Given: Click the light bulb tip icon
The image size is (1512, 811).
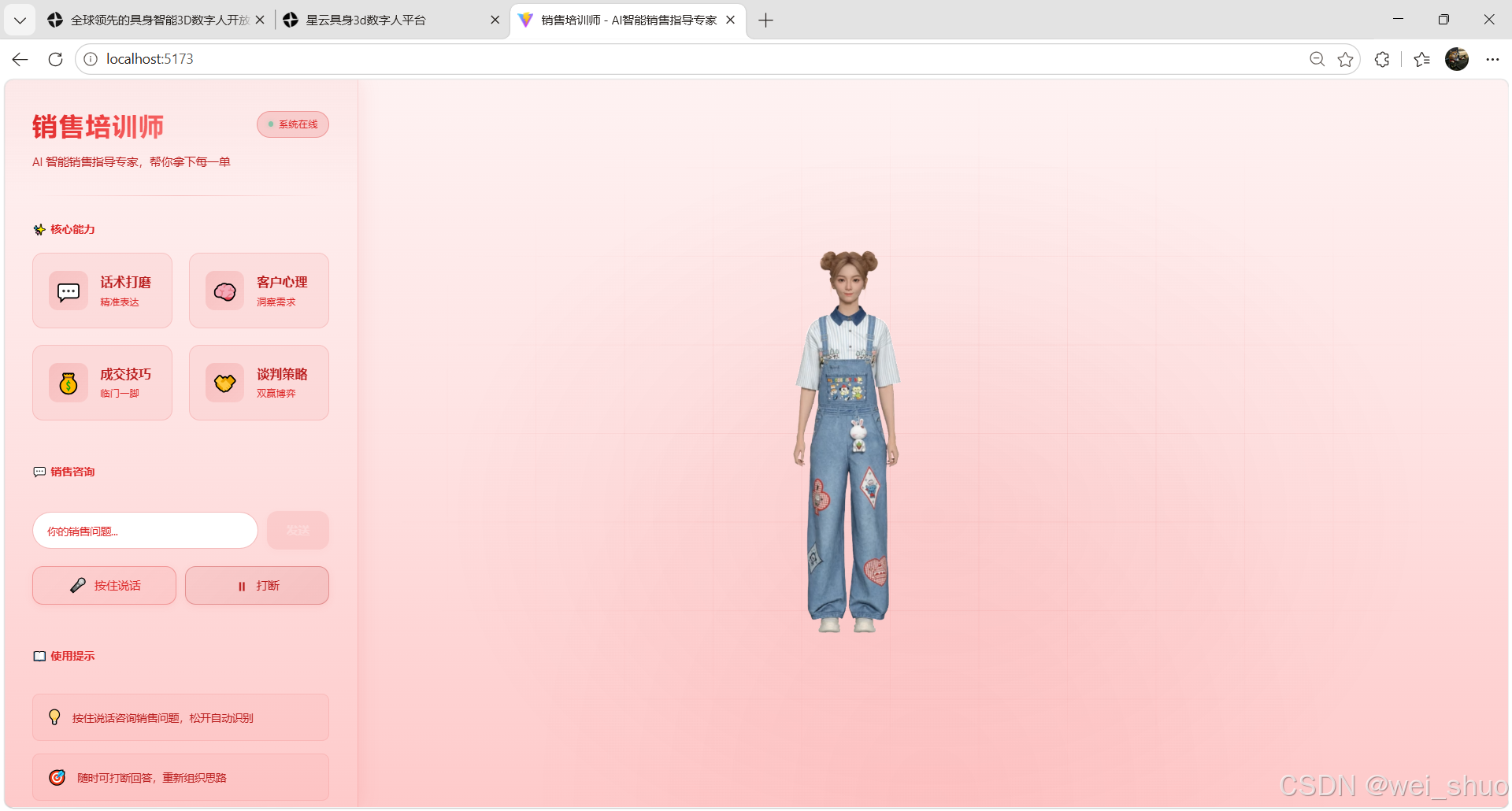Looking at the screenshot, I should click(x=54, y=717).
